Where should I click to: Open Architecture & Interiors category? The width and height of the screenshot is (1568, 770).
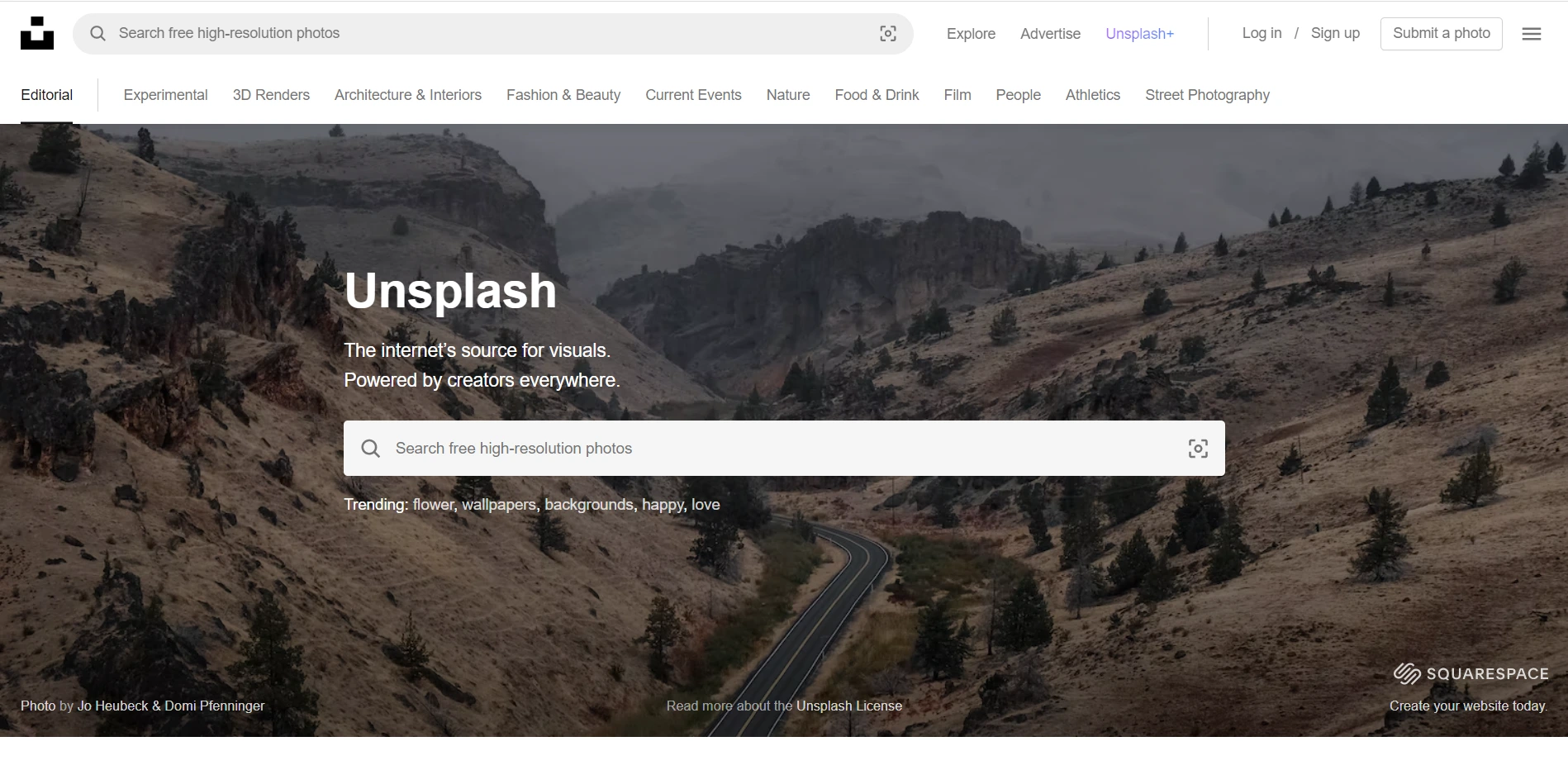(x=408, y=95)
